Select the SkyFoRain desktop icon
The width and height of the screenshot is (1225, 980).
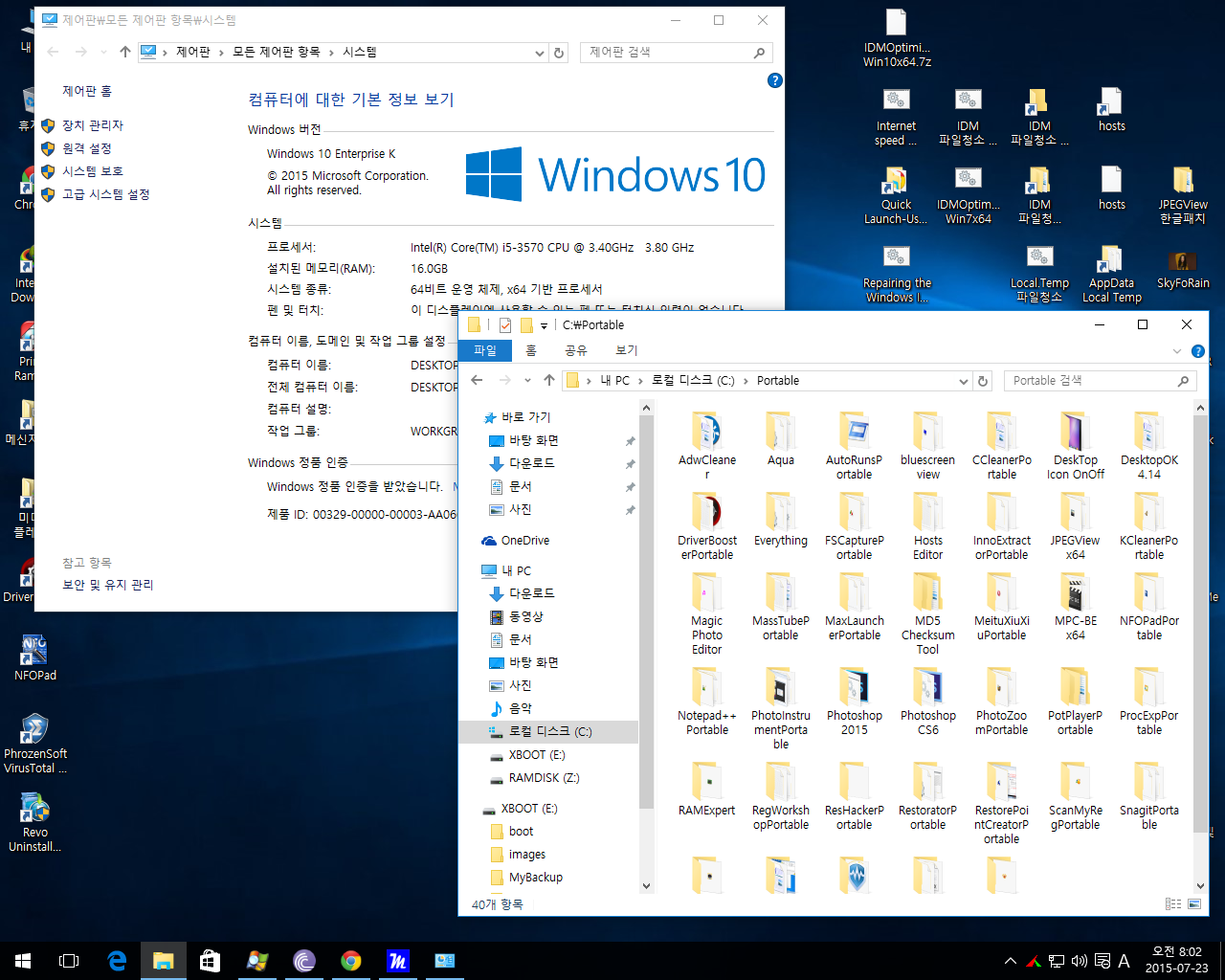coord(1183,269)
